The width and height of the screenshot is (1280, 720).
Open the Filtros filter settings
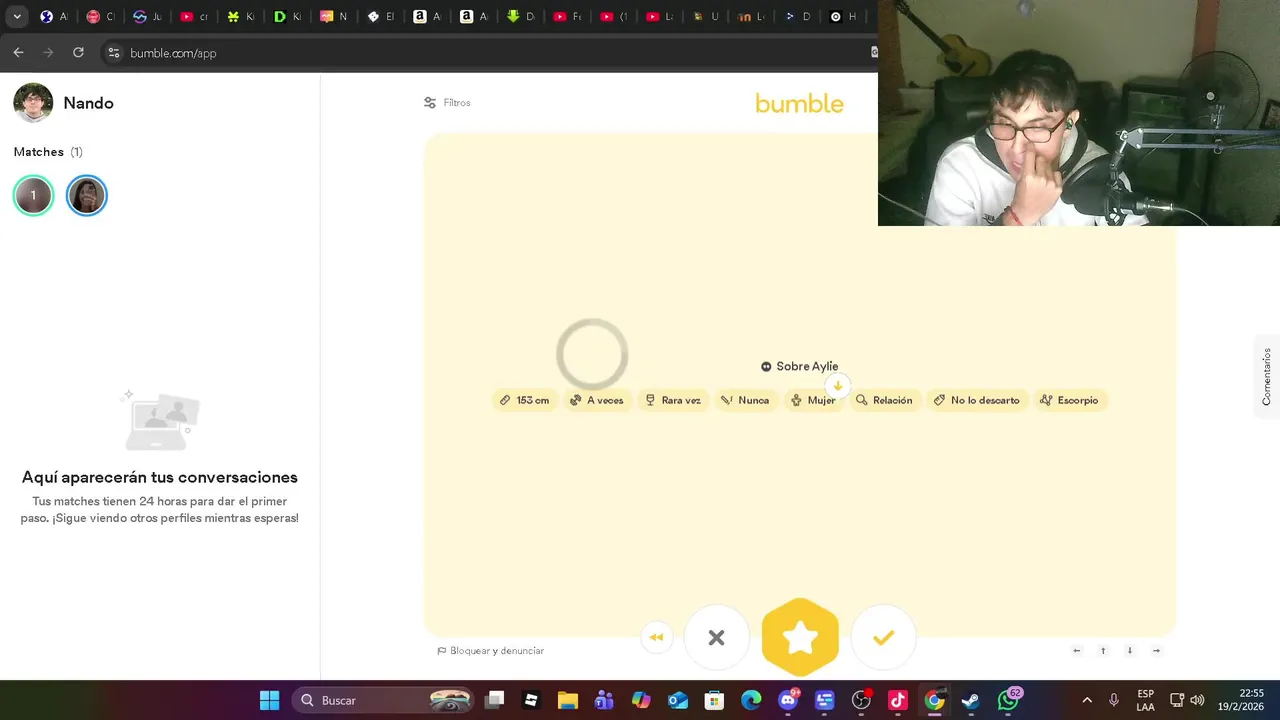[x=447, y=102]
